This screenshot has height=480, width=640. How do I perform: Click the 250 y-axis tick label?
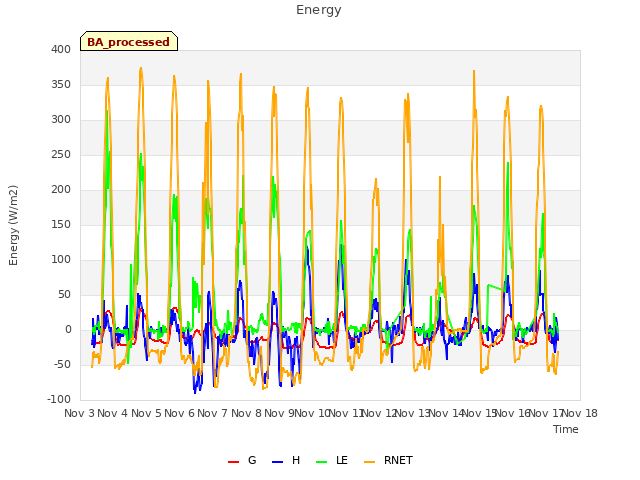point(61,155)
